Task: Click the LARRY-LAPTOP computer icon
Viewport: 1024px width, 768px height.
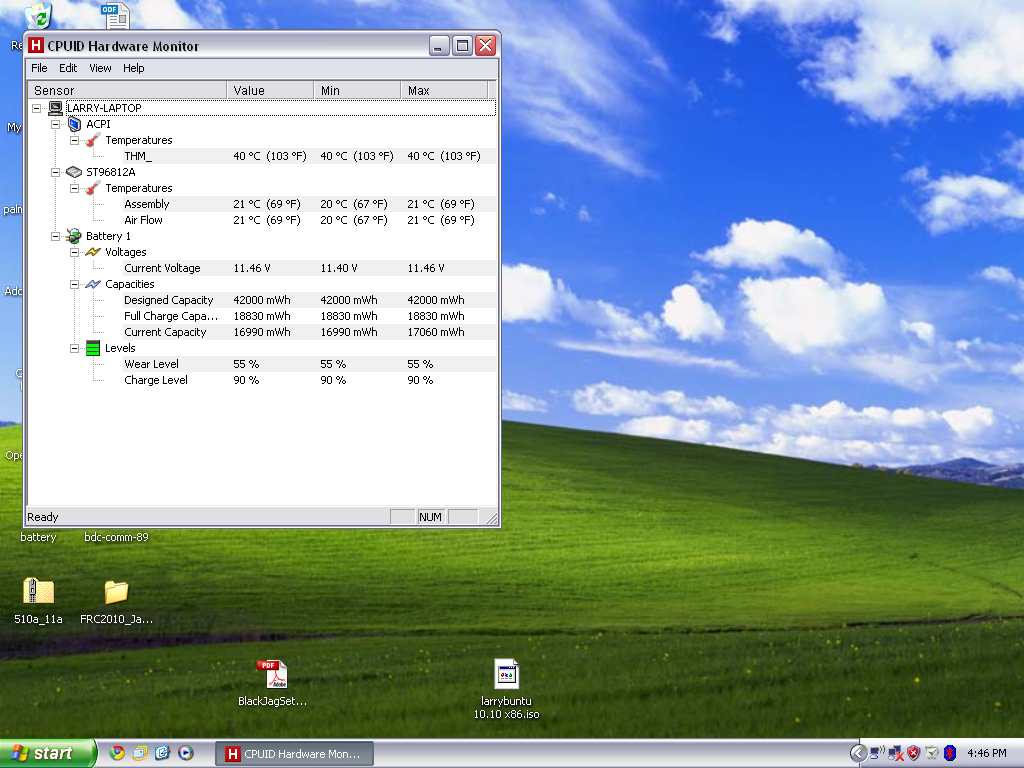Action: click(x=56, y=108)
